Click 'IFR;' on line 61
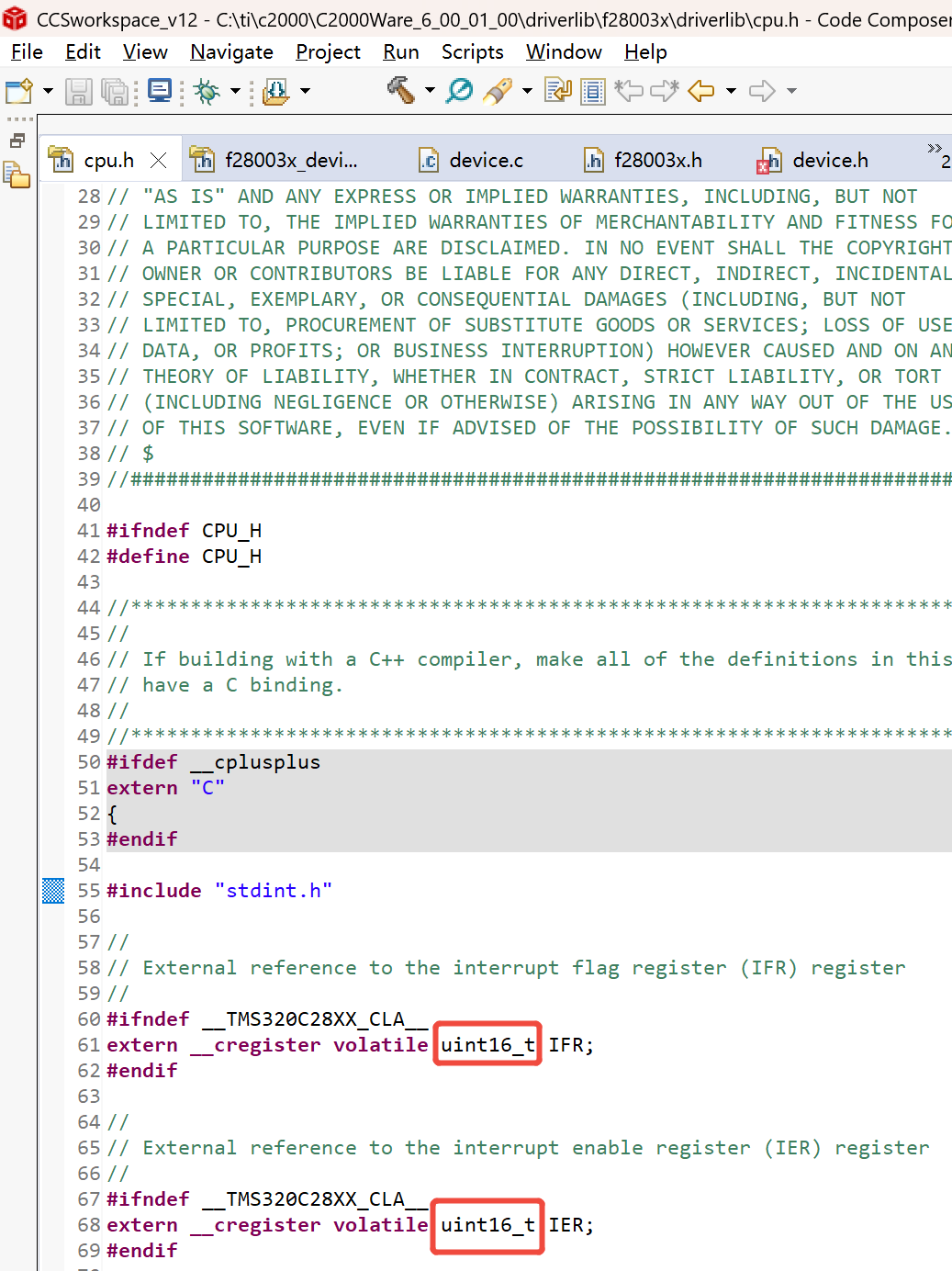Image resolution: width=952 pixels, height=1271 pixels. (x=571, y=1045)
